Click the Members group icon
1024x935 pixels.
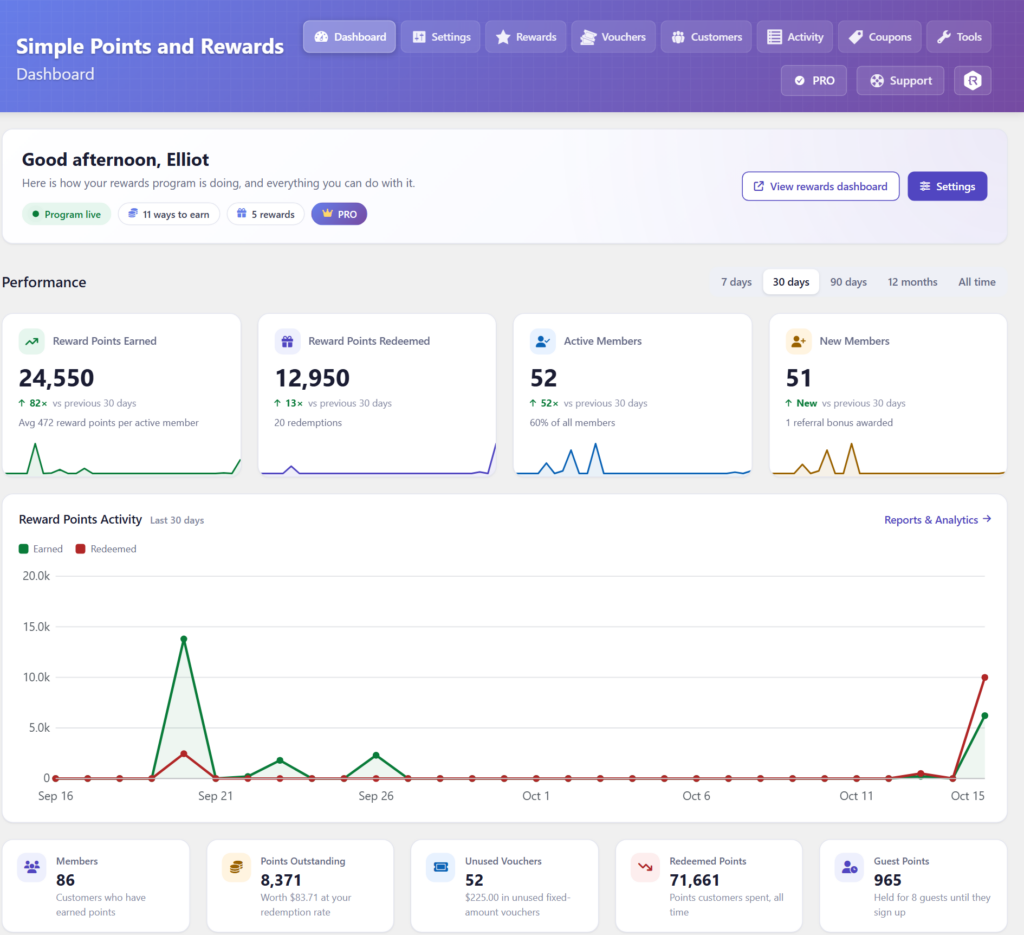[31, 868]
